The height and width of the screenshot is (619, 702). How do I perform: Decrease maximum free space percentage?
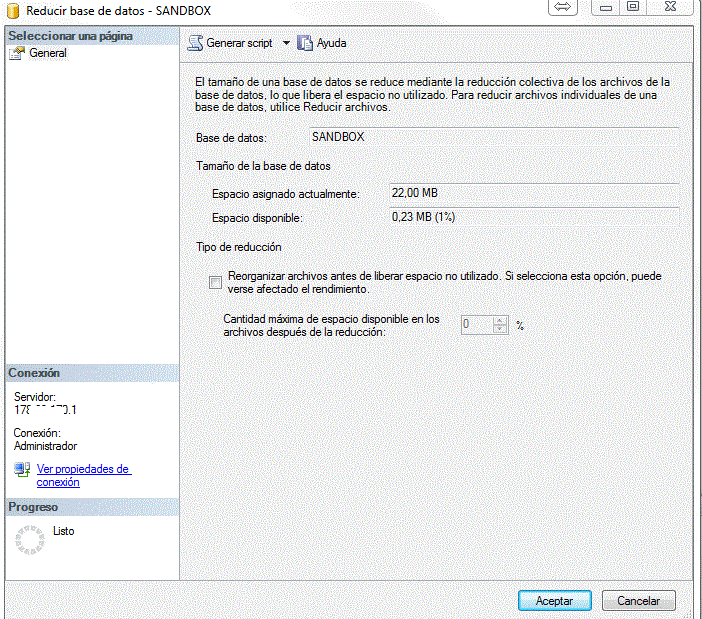(500, 329)
